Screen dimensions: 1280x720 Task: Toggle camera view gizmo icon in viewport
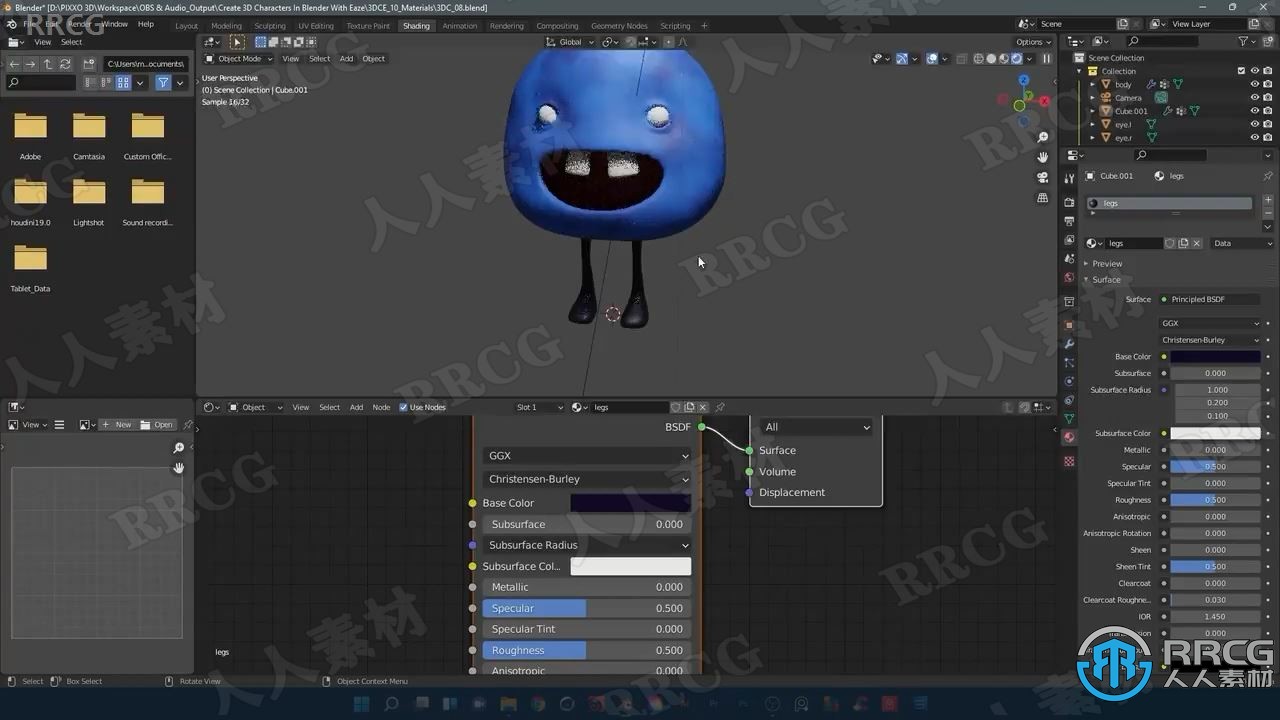coord(1043,177)
